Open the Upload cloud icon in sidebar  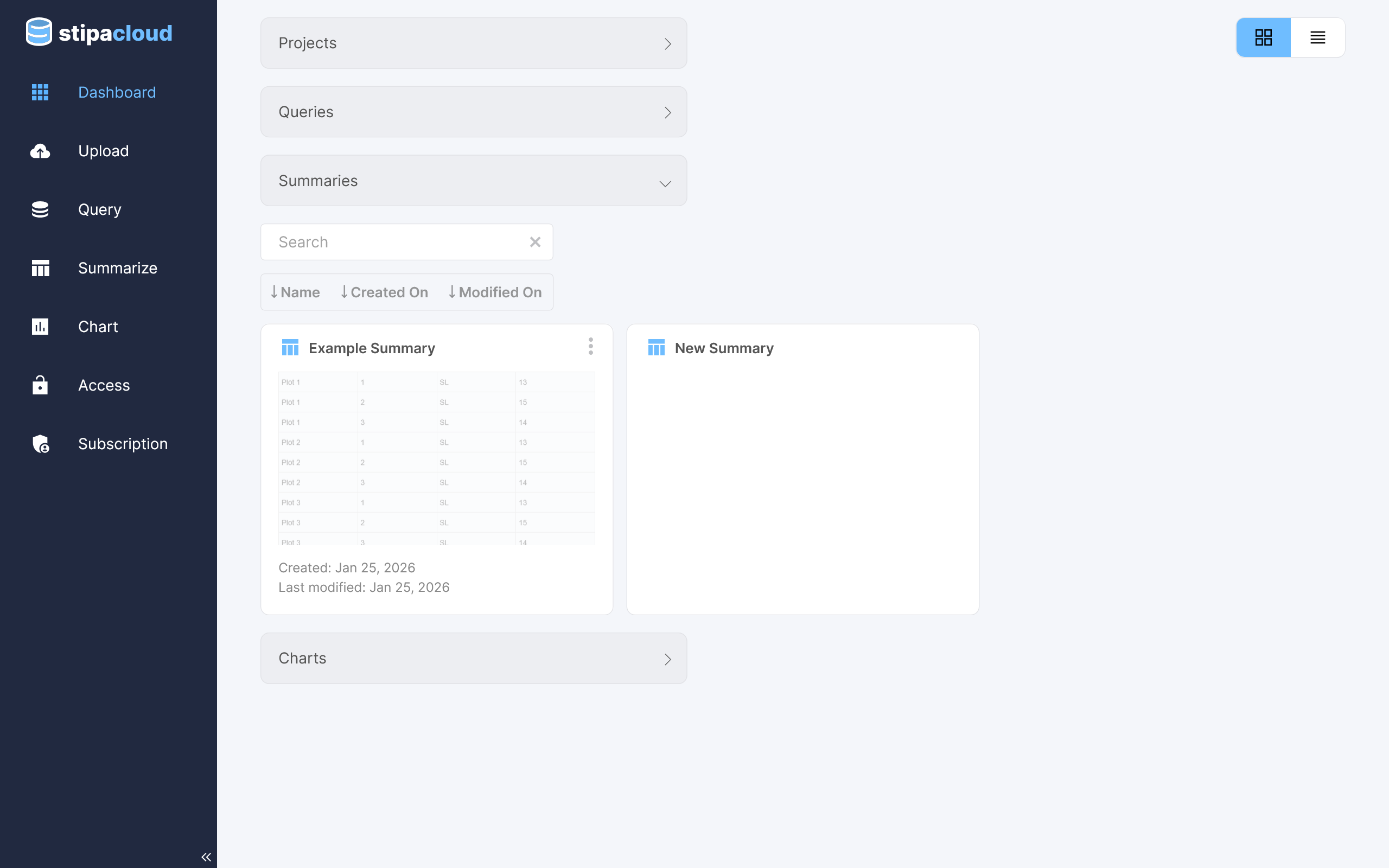click(40, 151)
